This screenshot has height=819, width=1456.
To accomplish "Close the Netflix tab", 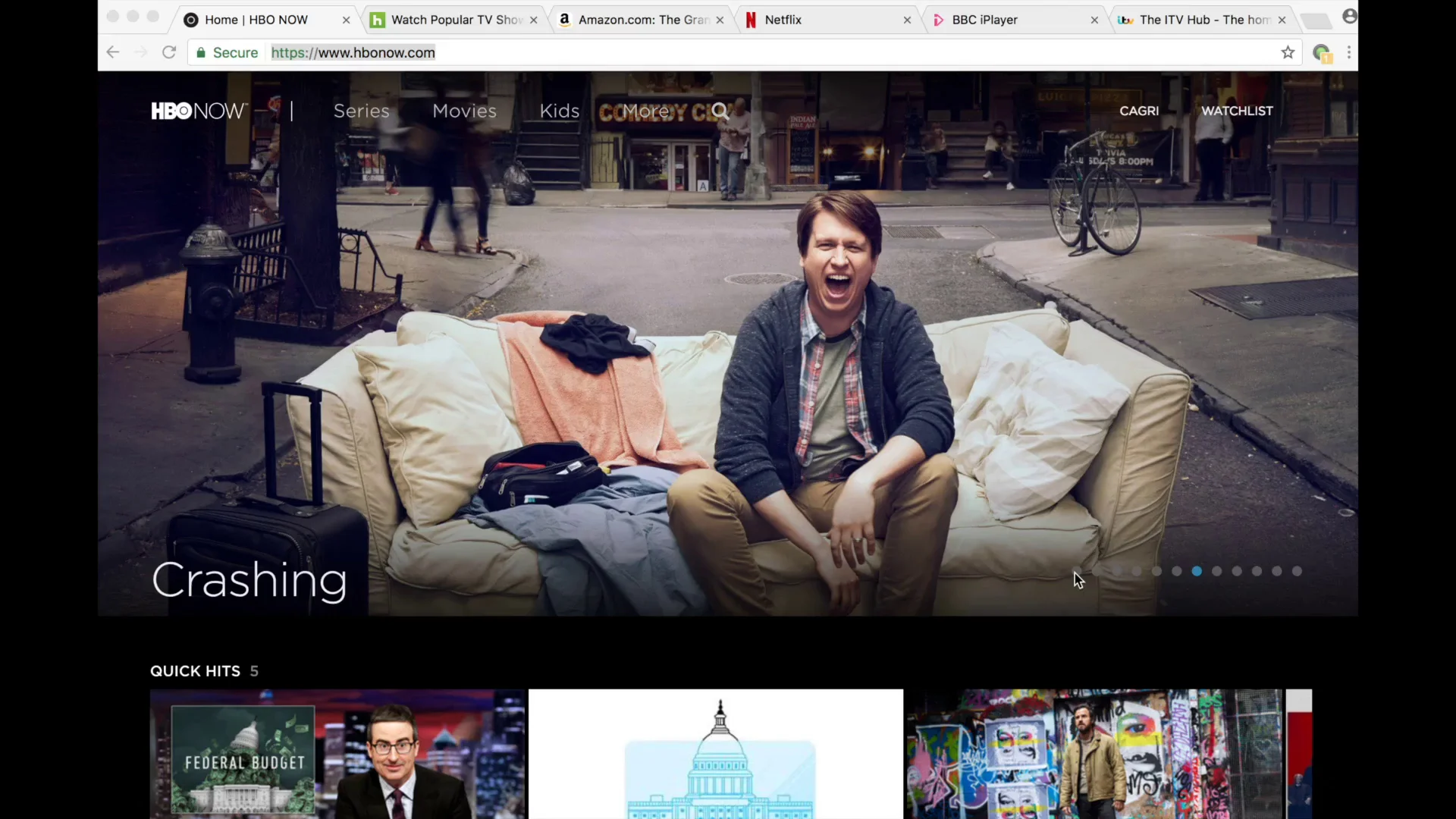I will (x=908, y=20).
